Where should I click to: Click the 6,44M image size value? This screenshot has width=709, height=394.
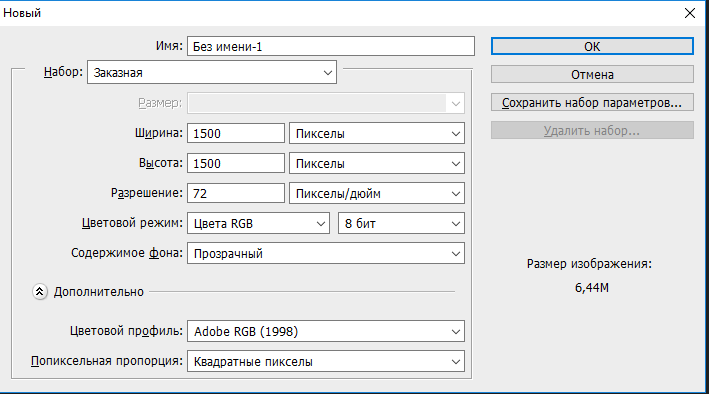tap(591, 287)
